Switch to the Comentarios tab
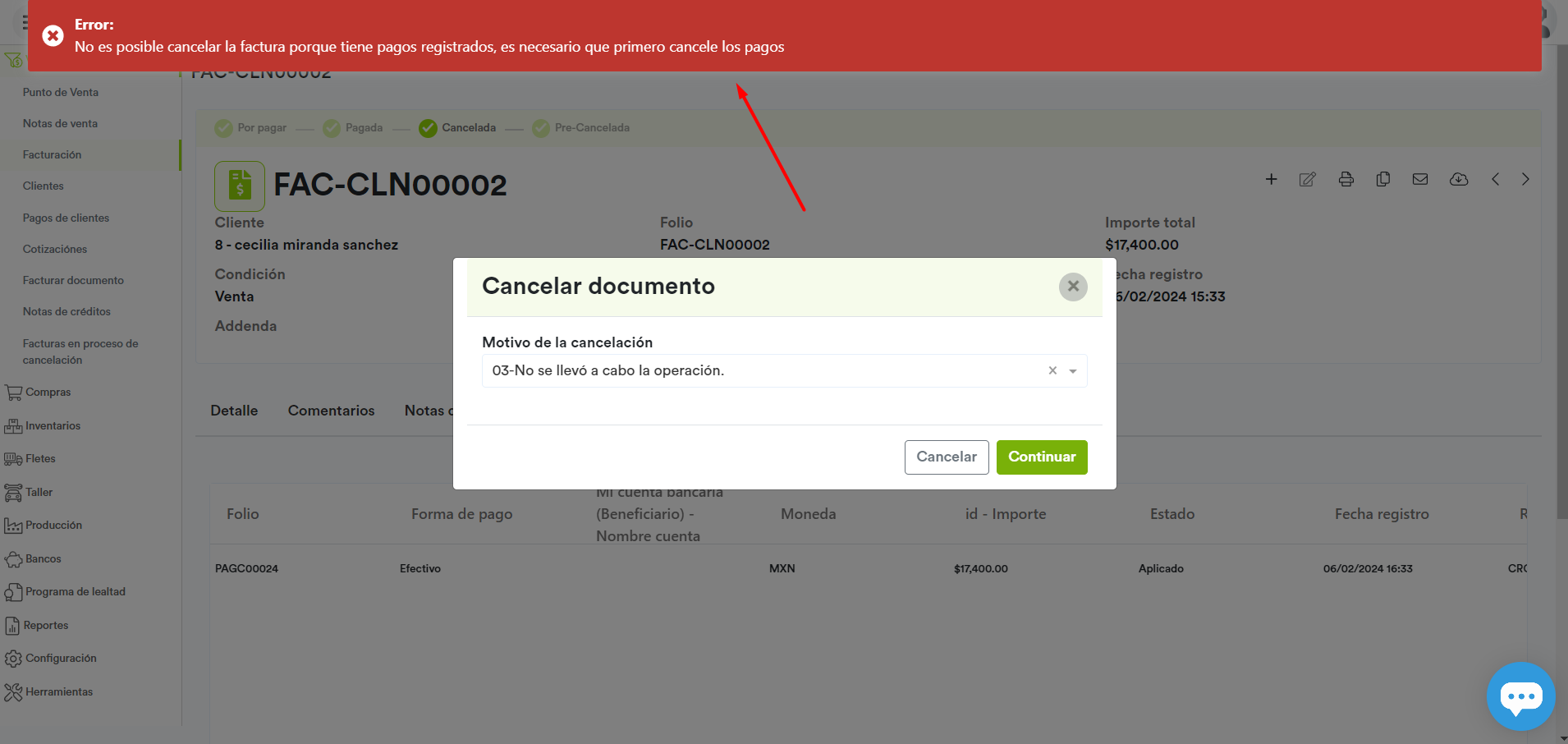 332,411
